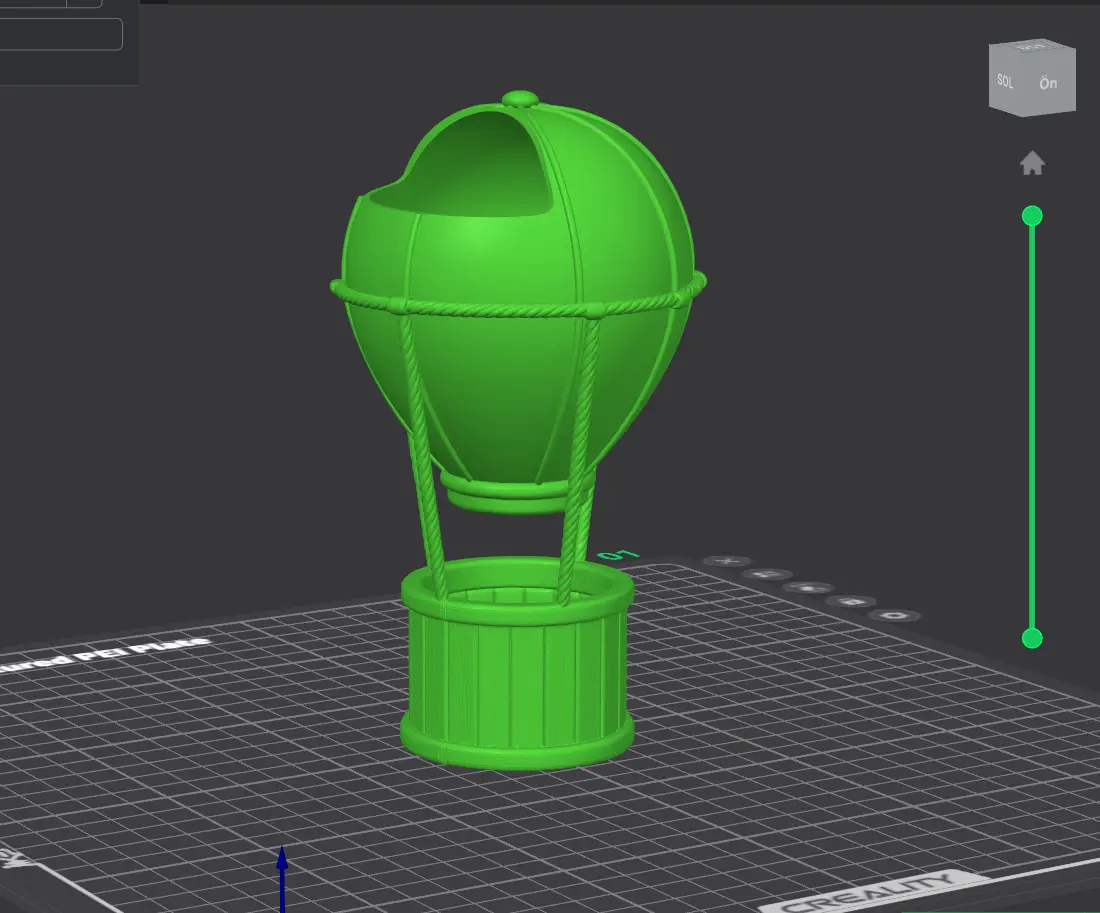The width and height of the screenshot is (1100, 913).
Task: Select the basket part of the model
Action: tap(518, 663)
